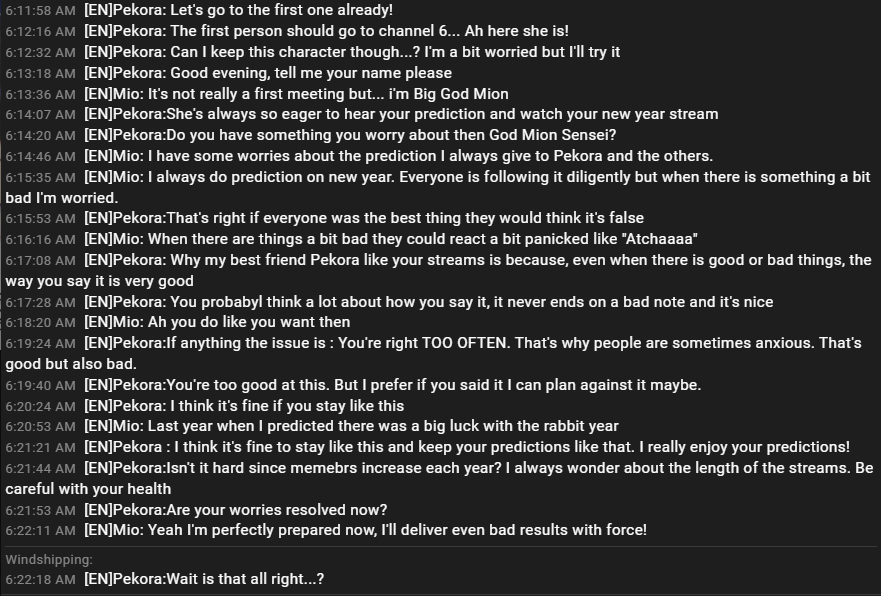The height and width of the screenshot is (596, 881).
Task: Select 'Good evening, tell me your name please' message
Action: point(267,73)
